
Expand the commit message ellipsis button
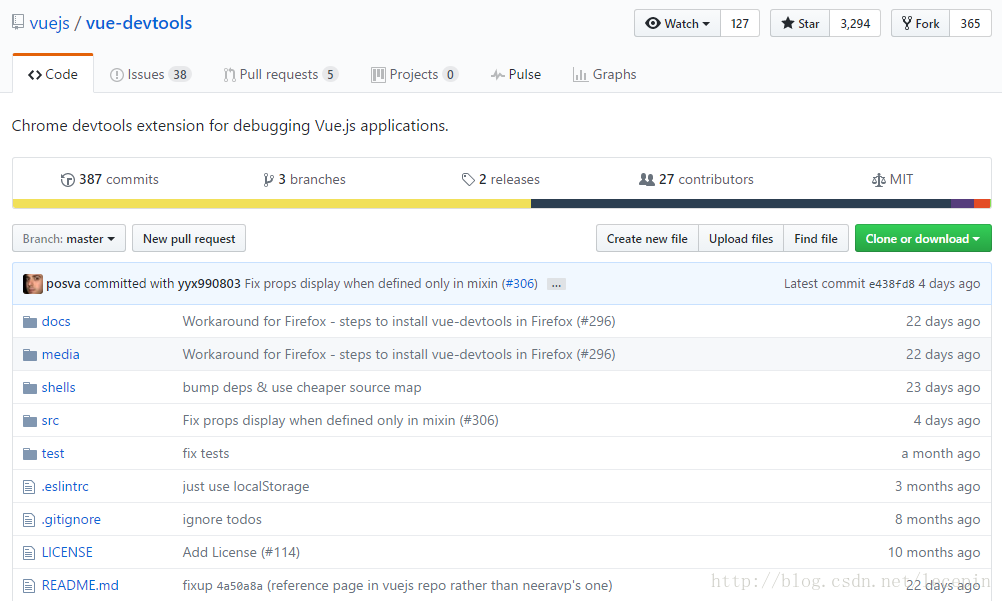click(x=556, y=285)
